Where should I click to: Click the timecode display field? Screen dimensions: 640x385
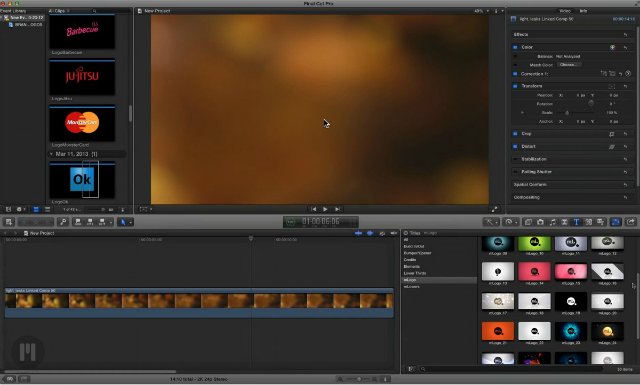321,222
